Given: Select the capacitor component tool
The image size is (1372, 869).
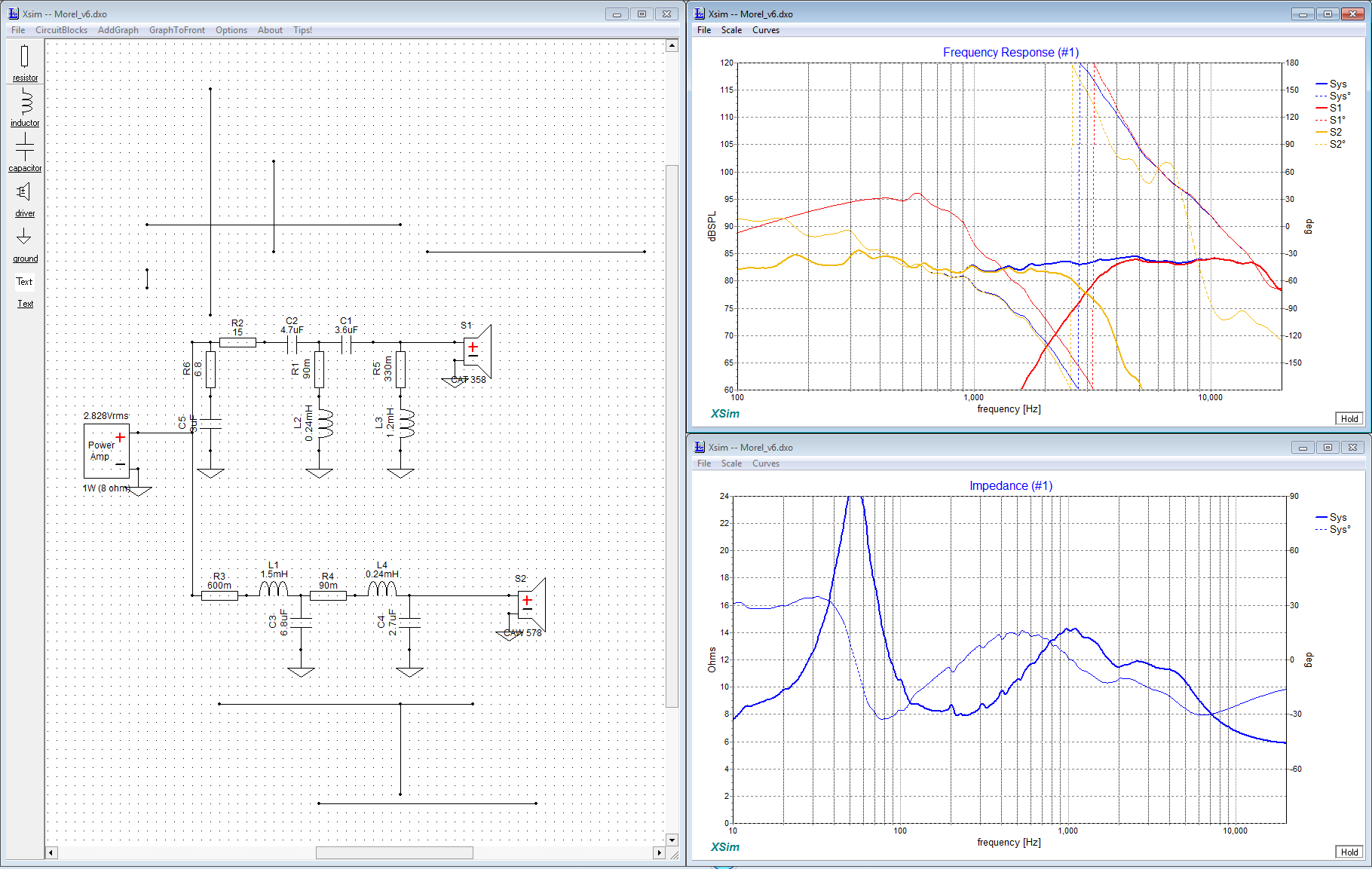Looking at the screenshot, I should coord(25,152).
